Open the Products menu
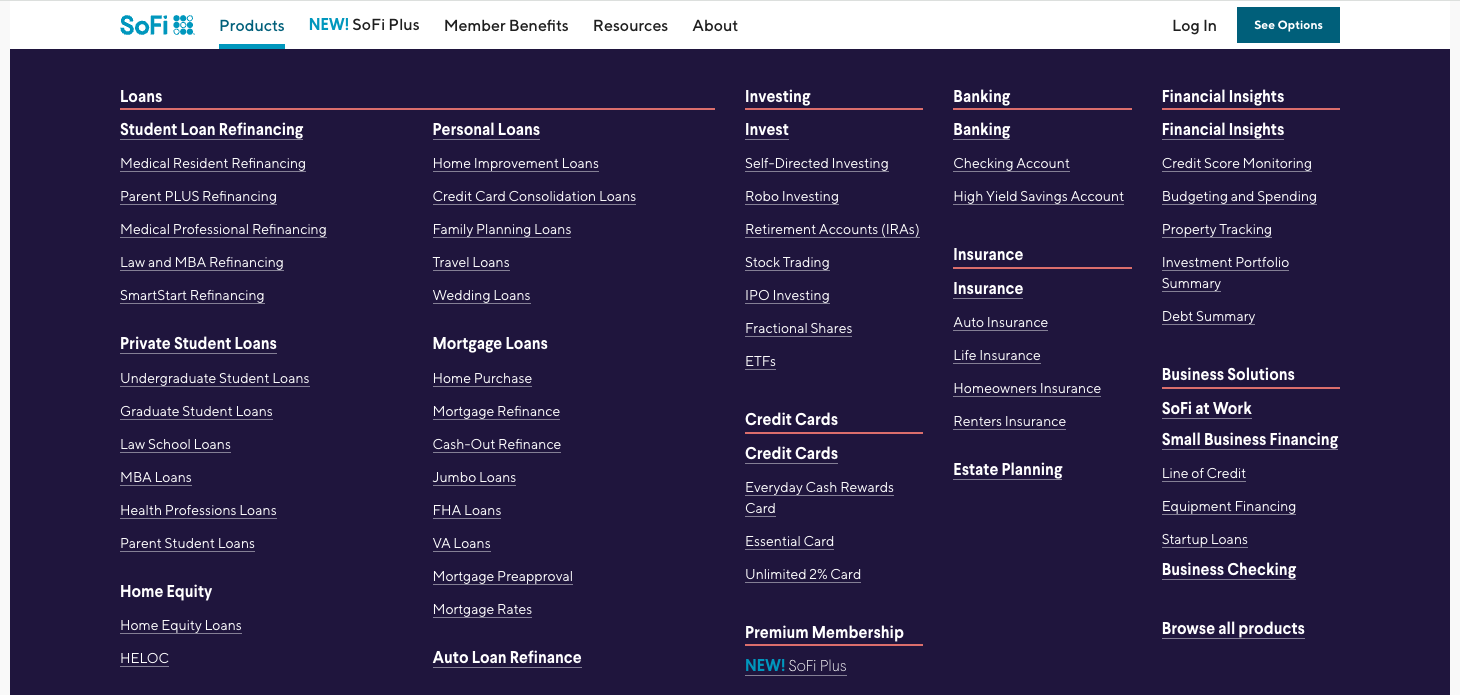The height and width of the screenshot is (695, 1460). coord(251,25)
